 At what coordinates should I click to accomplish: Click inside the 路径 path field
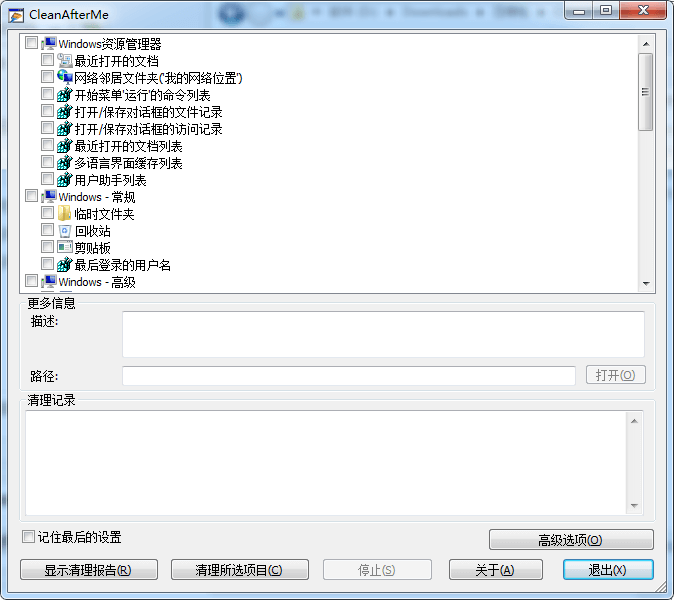point(349,376)
